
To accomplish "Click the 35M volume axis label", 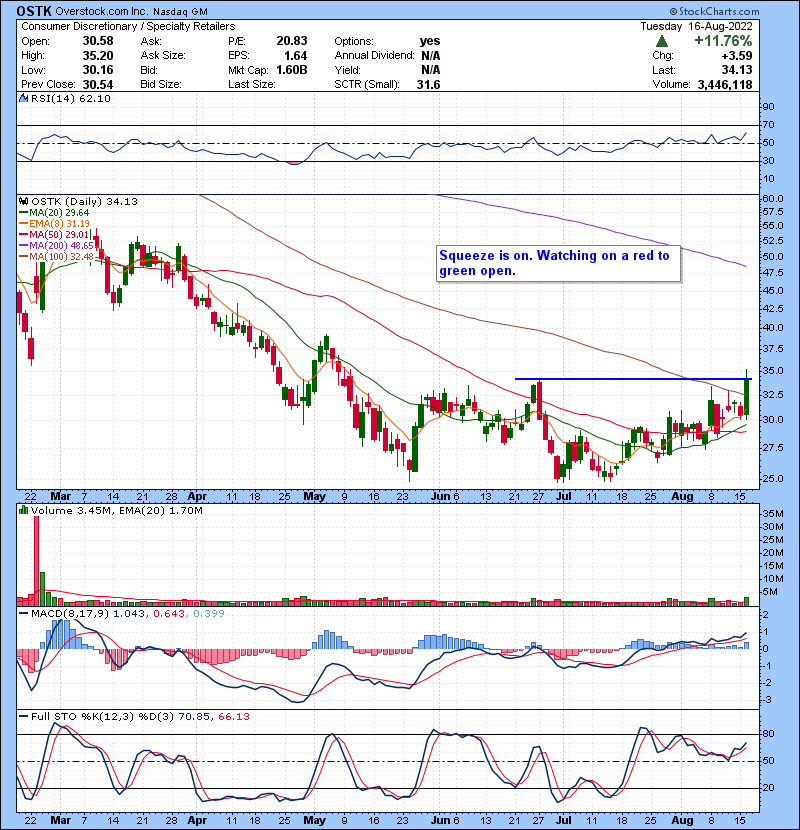I will pyautogui.click(x=772, y=514).
